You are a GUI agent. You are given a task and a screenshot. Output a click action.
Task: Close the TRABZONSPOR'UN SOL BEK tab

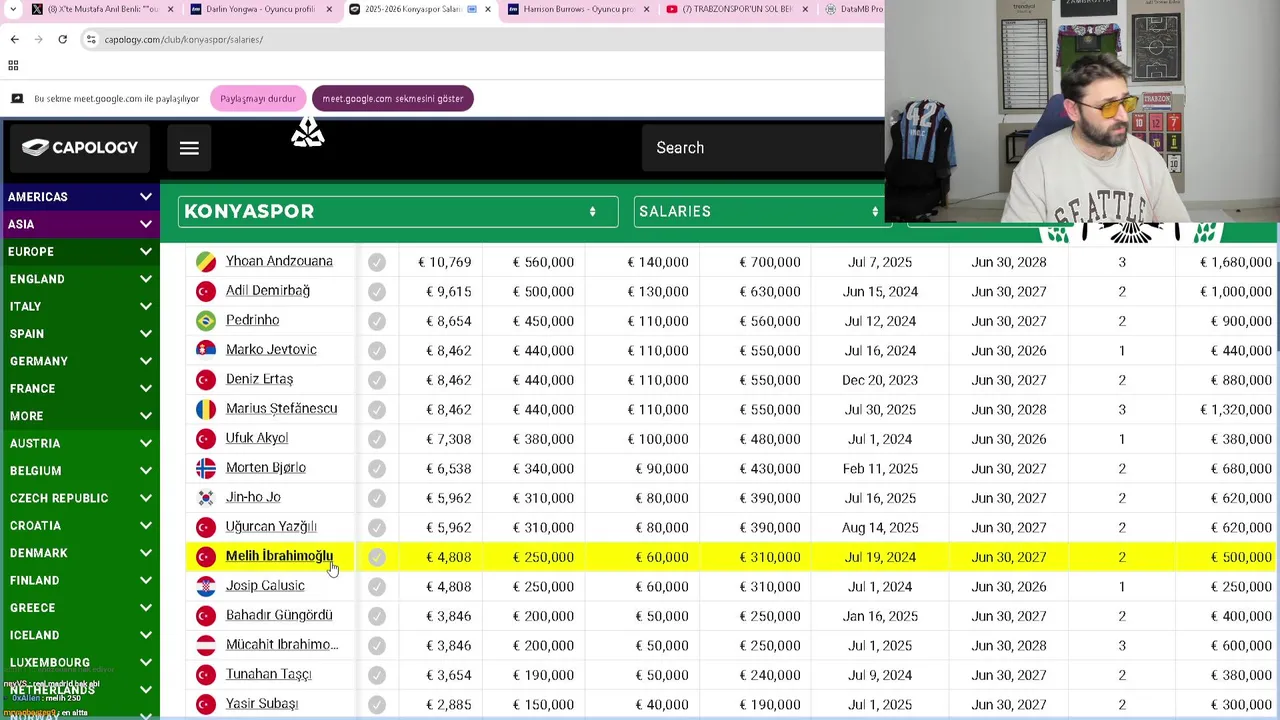pyautogui.click(x=805, y=9)
